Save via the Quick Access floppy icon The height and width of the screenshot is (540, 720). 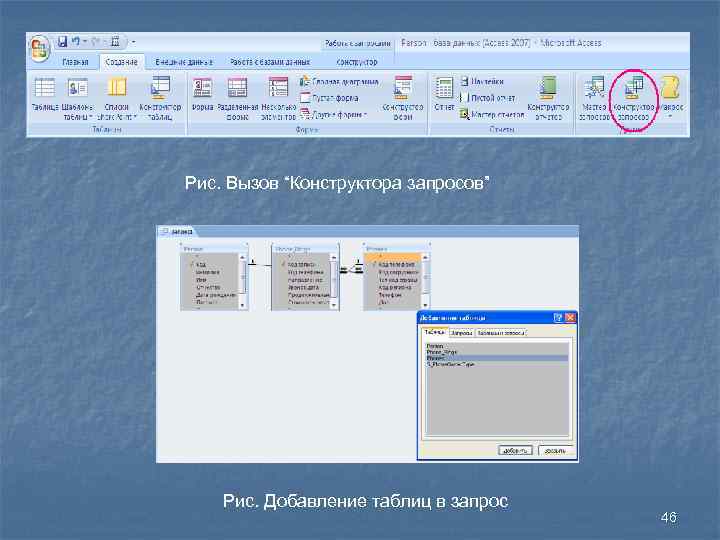click(x=62, y=42)
